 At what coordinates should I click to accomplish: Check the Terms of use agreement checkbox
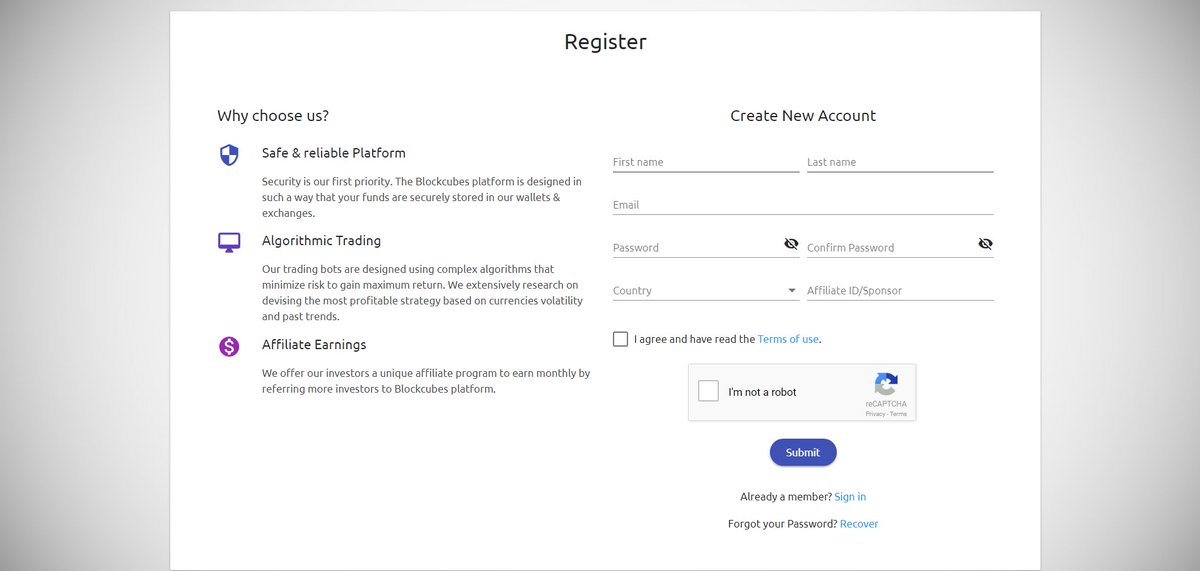click(620, 339)
